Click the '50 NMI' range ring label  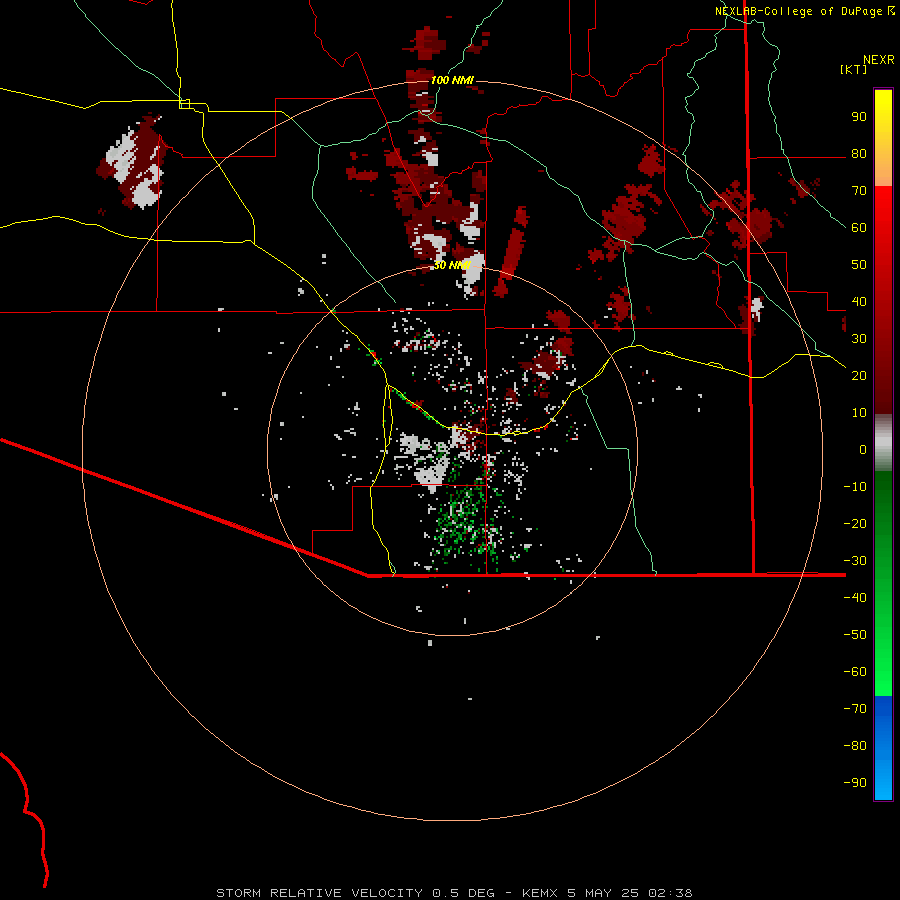coord(452,265)
